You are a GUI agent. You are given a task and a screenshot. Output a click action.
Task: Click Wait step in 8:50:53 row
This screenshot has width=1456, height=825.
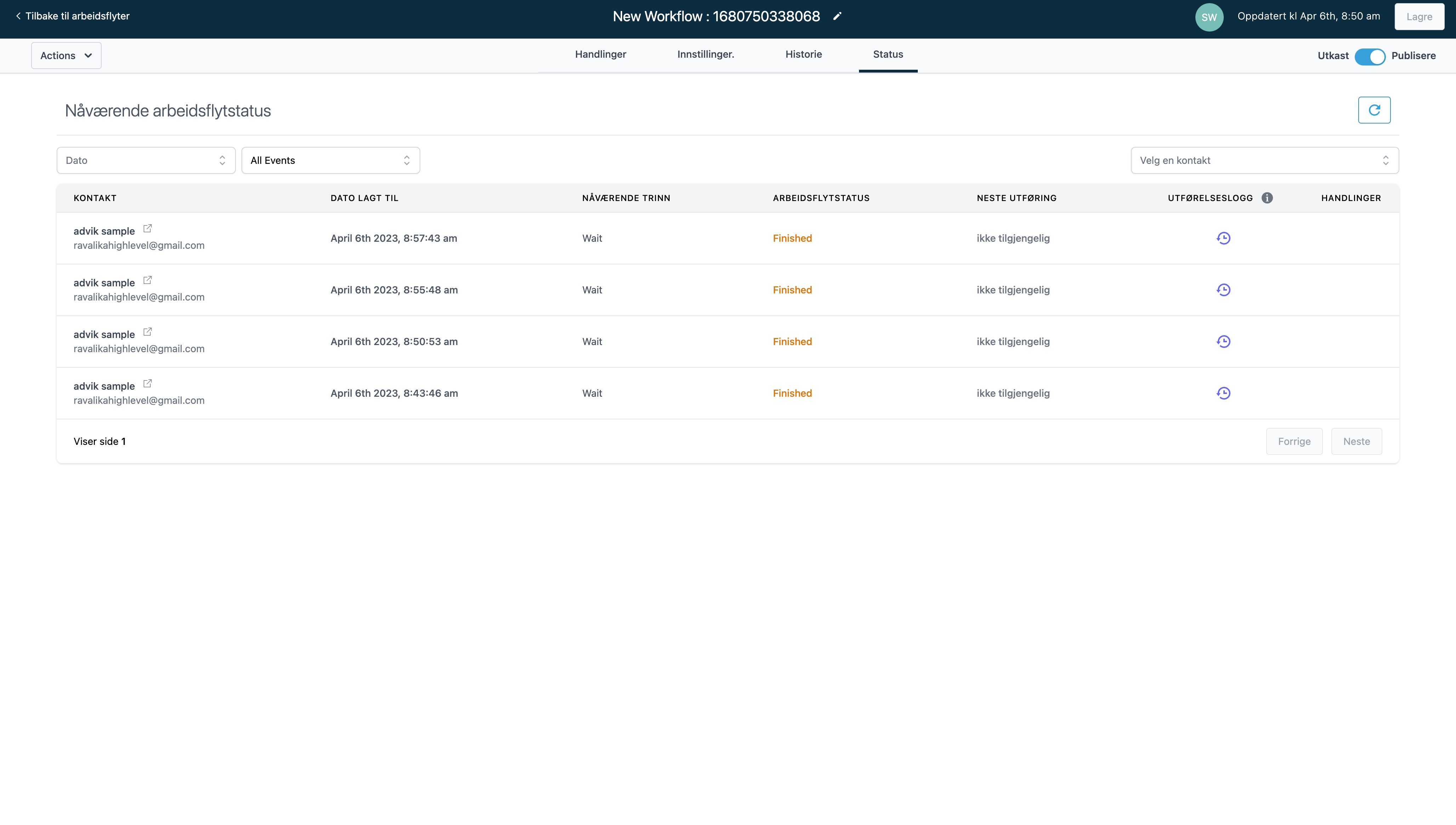coord(592,341)
